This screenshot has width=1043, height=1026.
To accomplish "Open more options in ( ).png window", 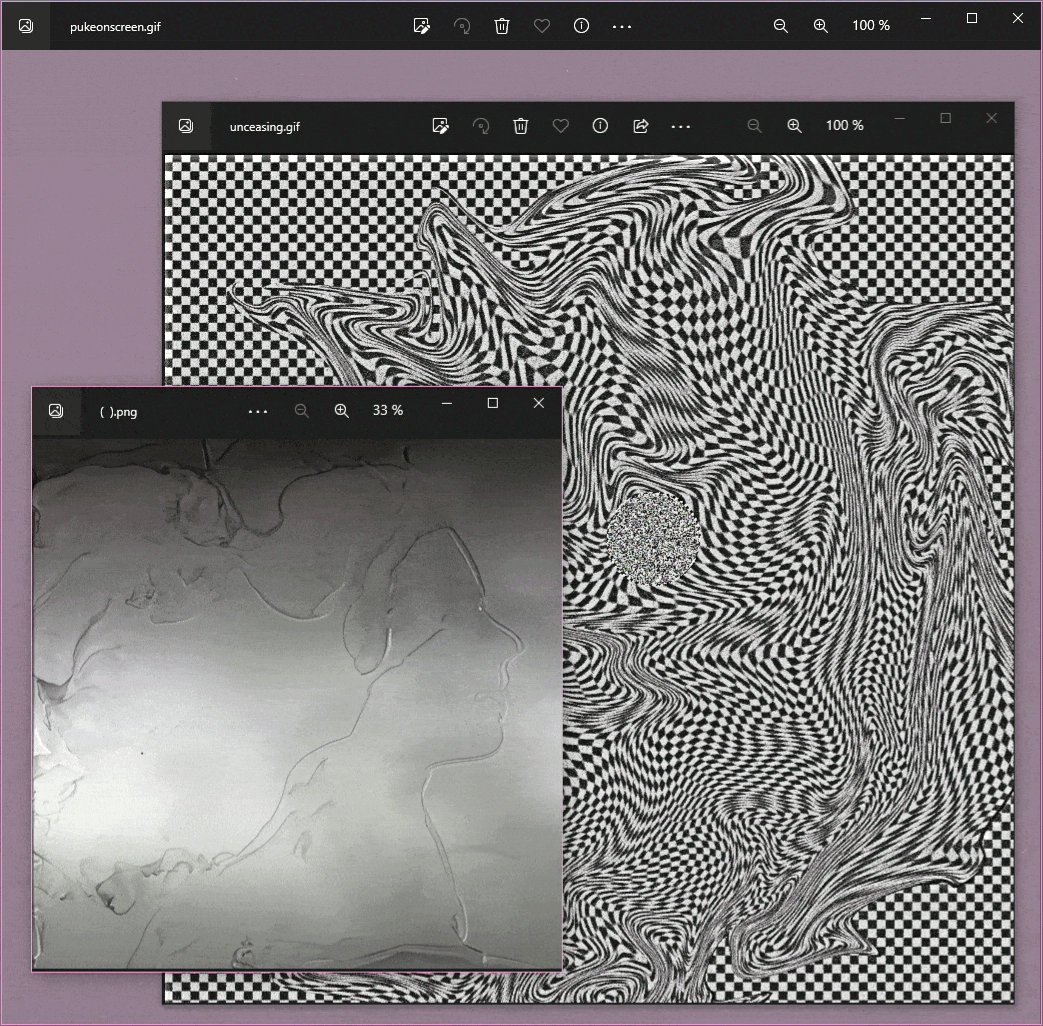I will [x=257, y=411].
